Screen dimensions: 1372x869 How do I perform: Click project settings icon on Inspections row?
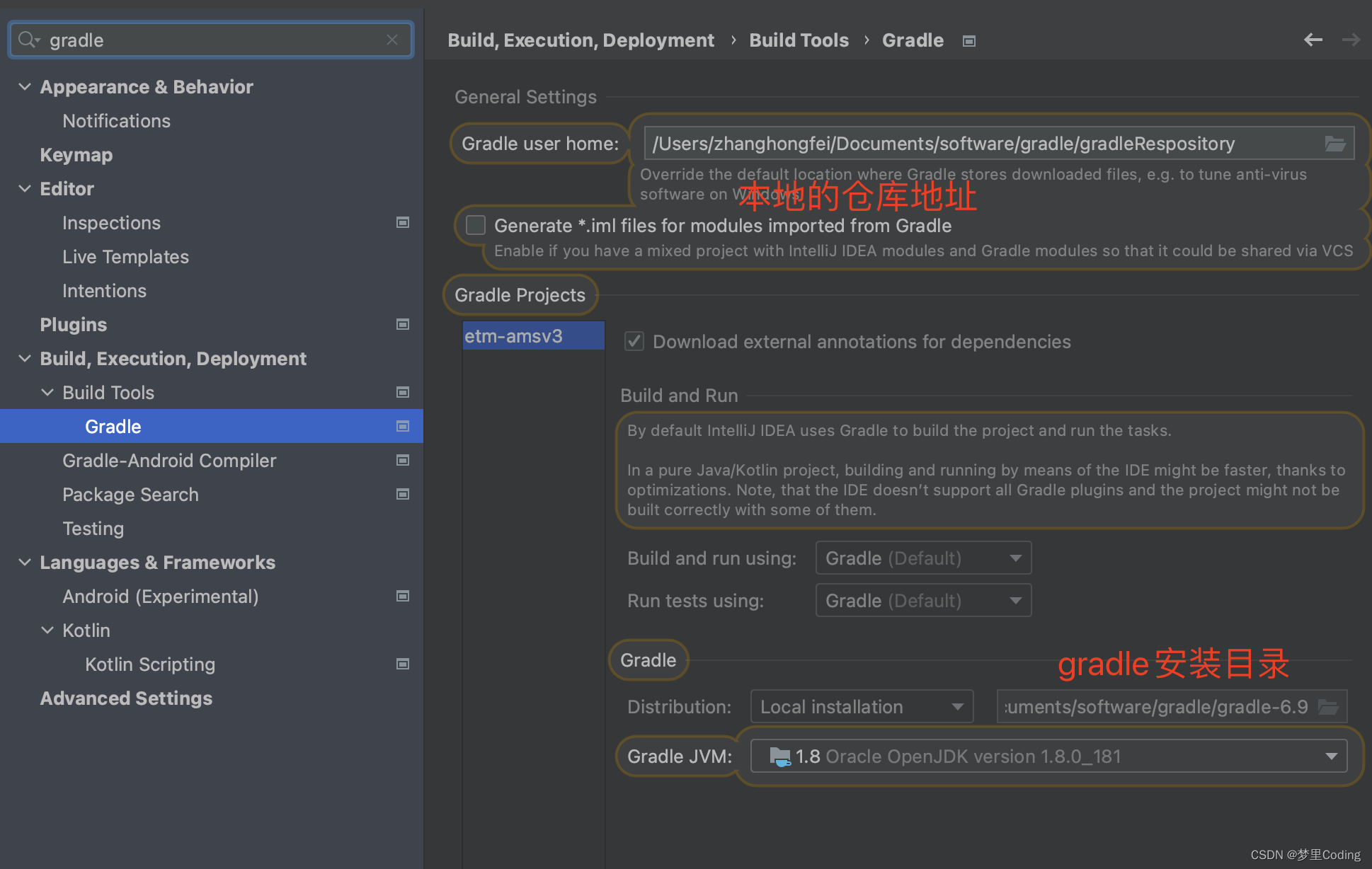pos(403,222)
